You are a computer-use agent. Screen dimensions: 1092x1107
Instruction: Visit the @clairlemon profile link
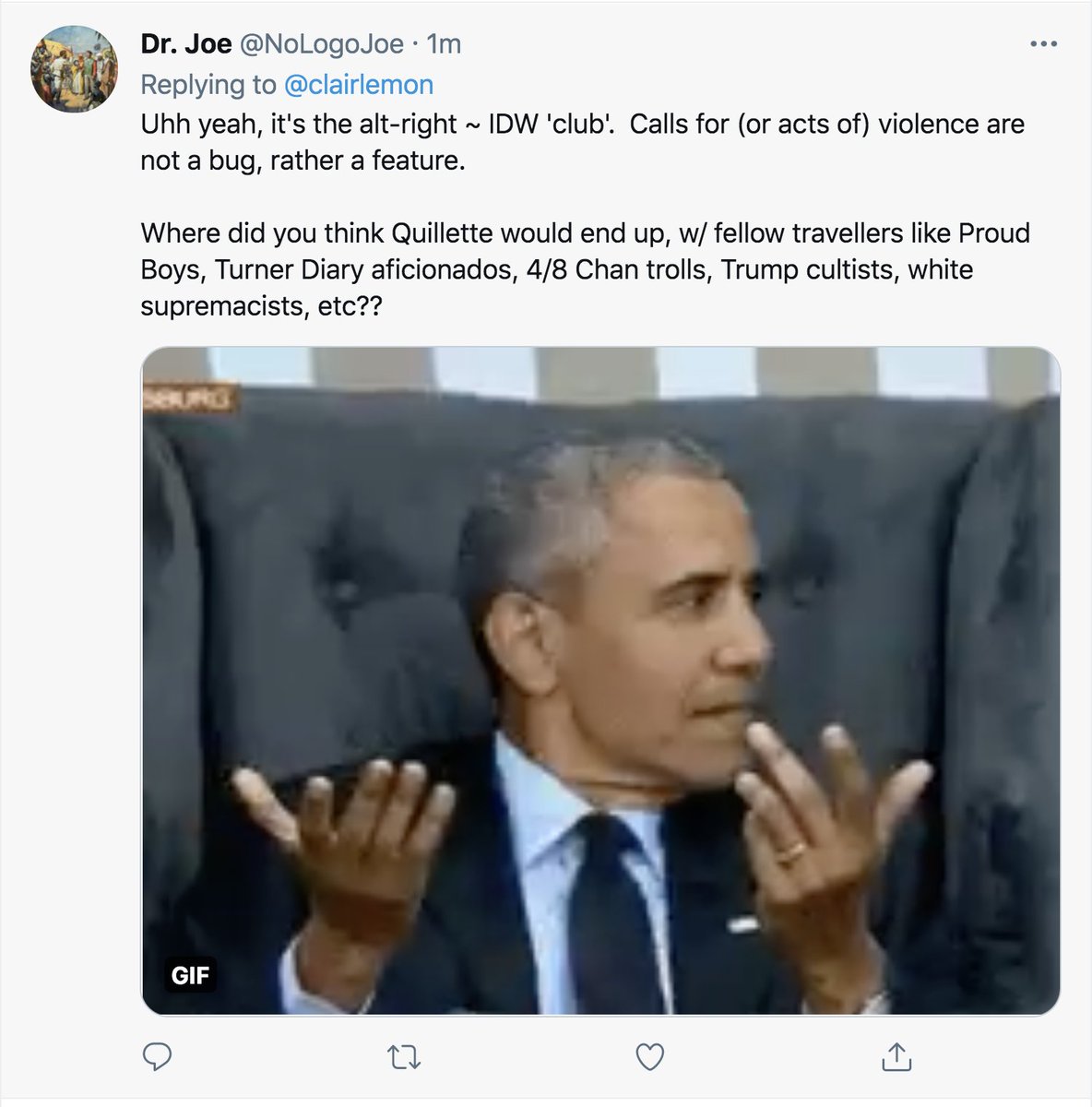click(359, 85)
